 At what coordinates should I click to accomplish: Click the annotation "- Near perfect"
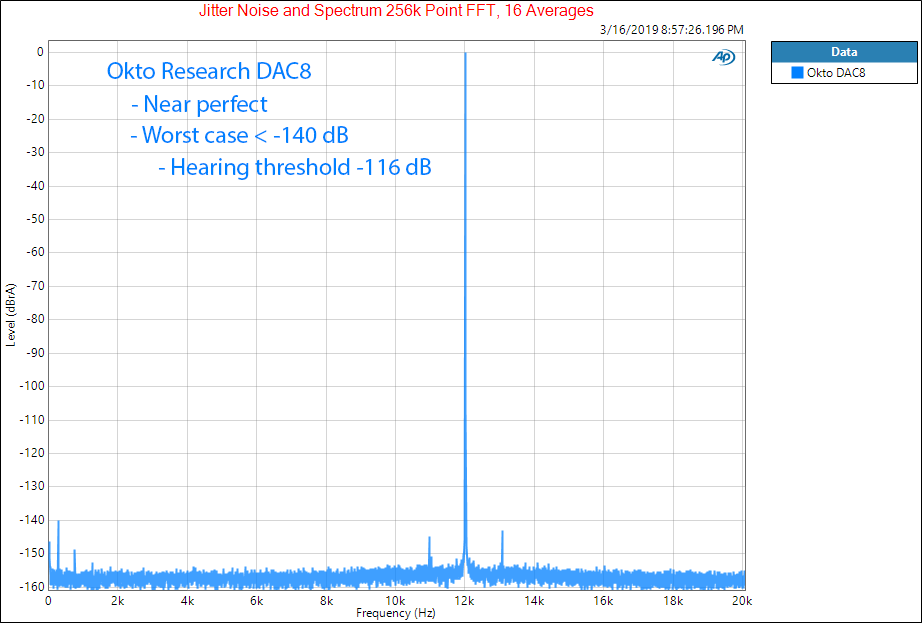pos(199,104)
